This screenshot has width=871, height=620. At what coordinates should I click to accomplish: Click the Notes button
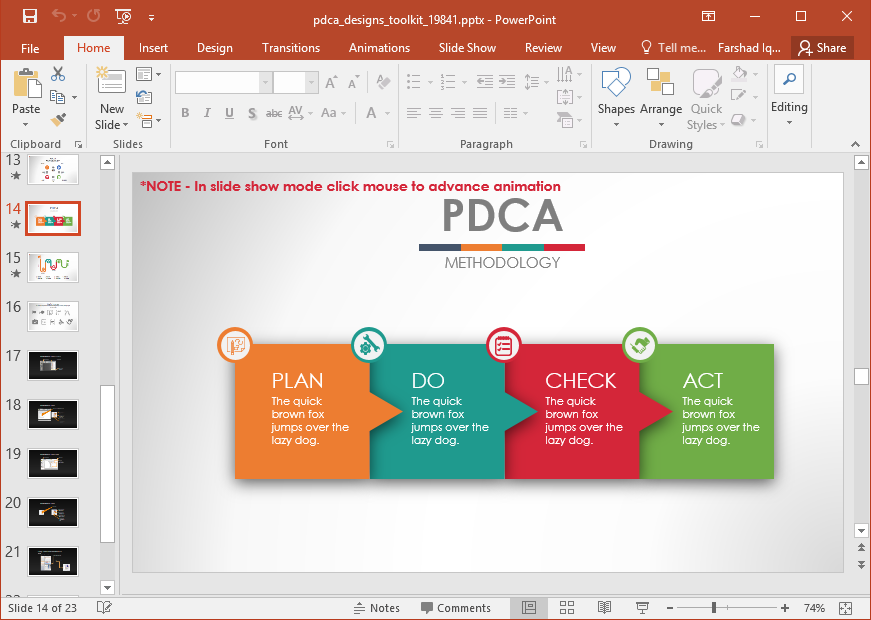[377, 608]
